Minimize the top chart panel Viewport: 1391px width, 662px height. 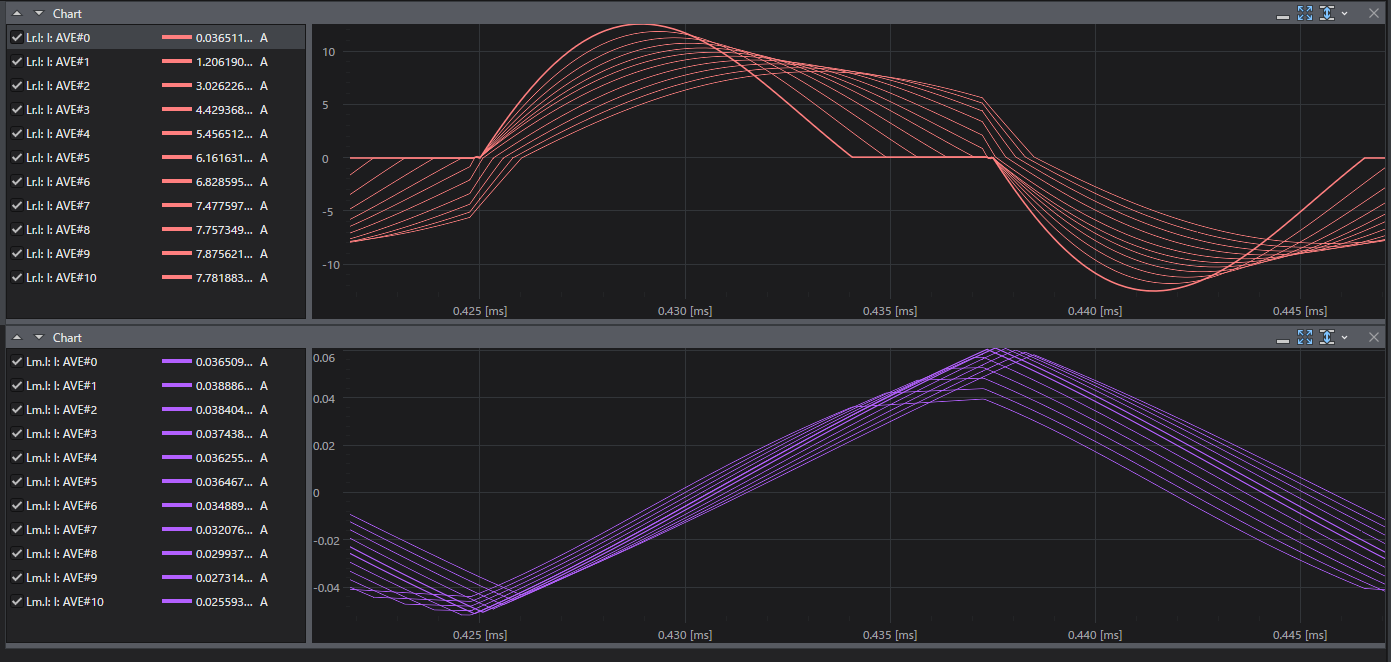tap(1283, 14)
